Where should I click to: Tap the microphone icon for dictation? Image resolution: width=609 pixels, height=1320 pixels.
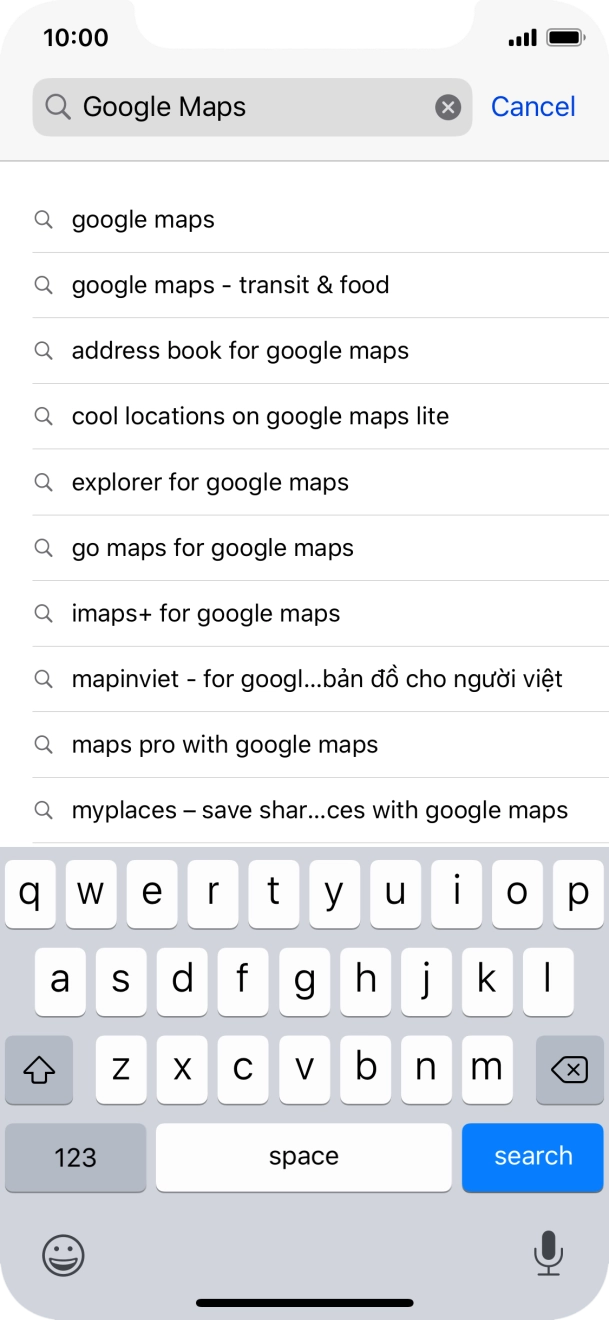(x=547, y=1255)
